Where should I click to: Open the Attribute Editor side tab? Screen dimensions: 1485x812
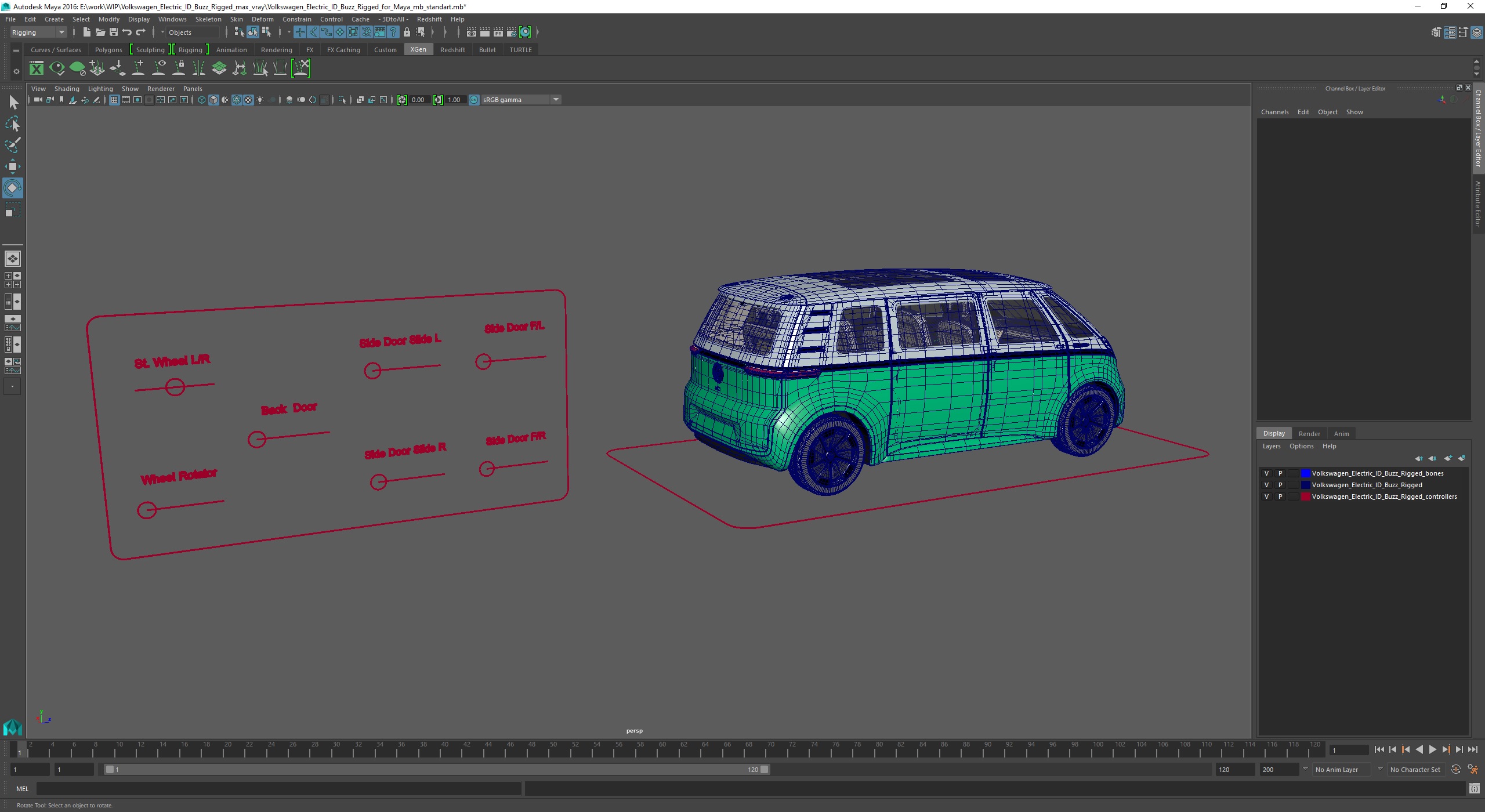coord(1479,203)
